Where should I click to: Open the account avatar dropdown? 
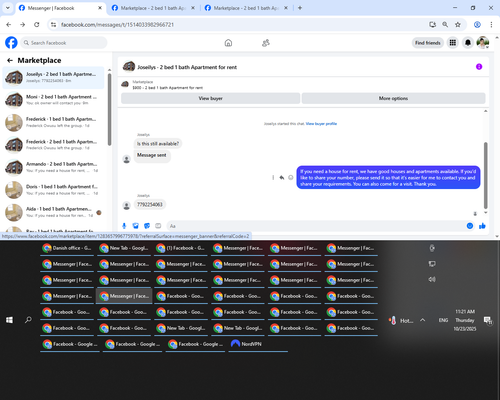click(x=483, y=43)
